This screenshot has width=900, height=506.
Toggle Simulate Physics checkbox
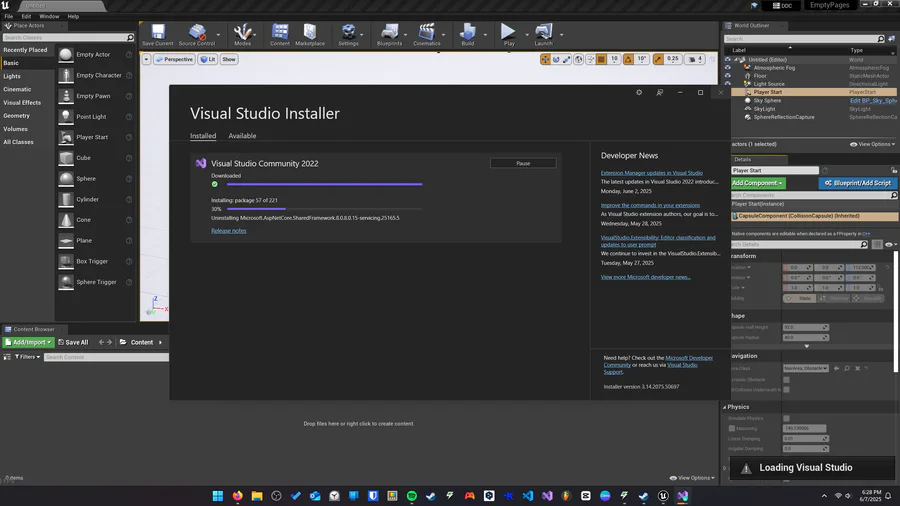[x=786, y=418]
